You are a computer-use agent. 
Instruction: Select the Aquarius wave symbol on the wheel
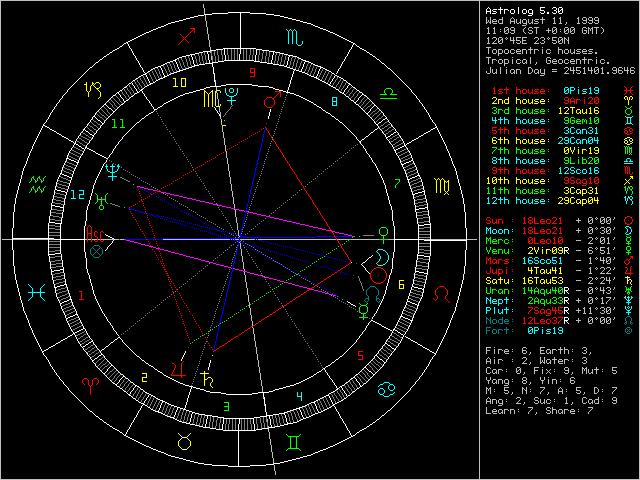38,185
